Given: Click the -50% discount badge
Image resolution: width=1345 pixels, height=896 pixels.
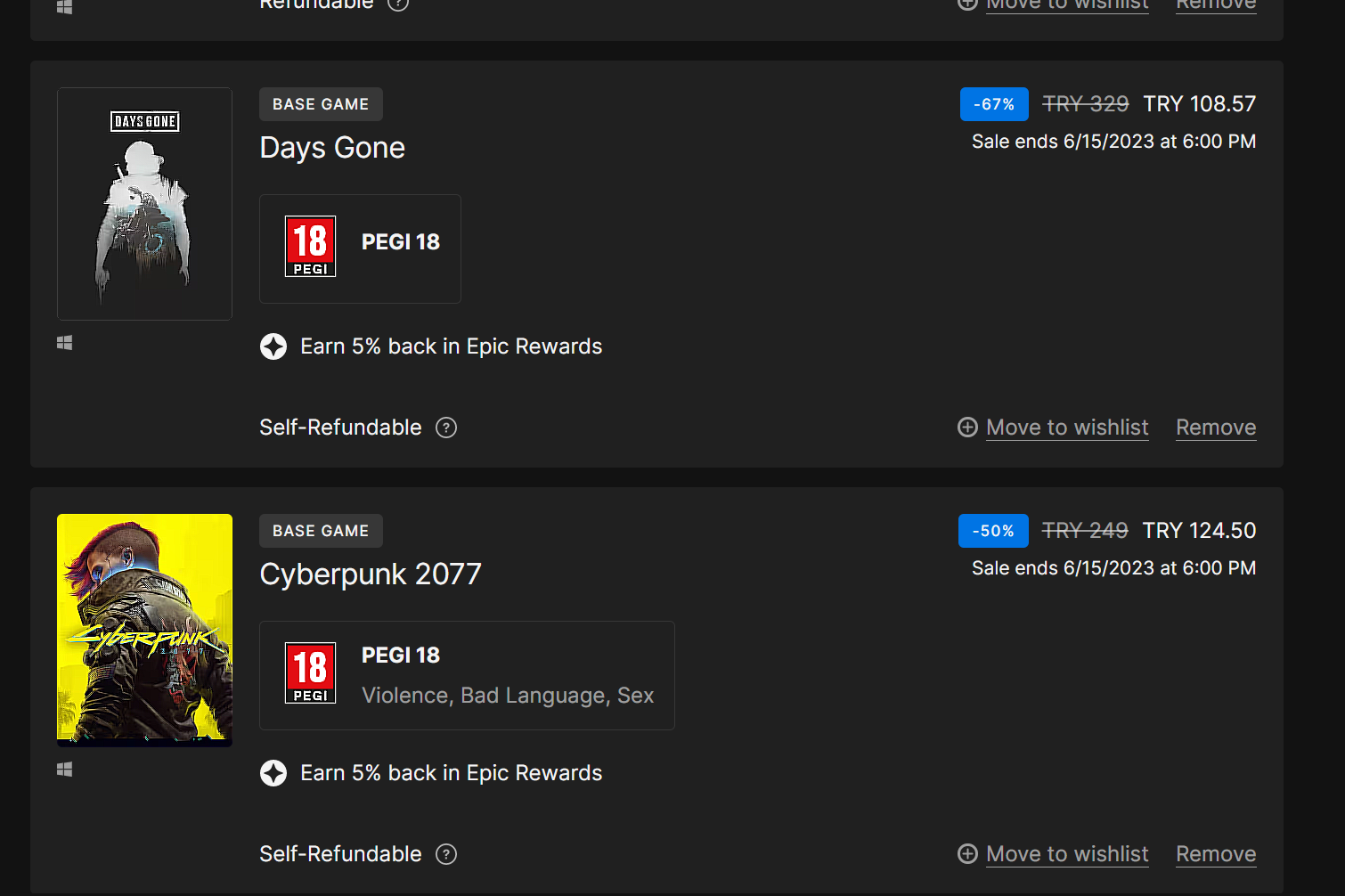Looking at the screenshot, I should click(x=993, y=531).
